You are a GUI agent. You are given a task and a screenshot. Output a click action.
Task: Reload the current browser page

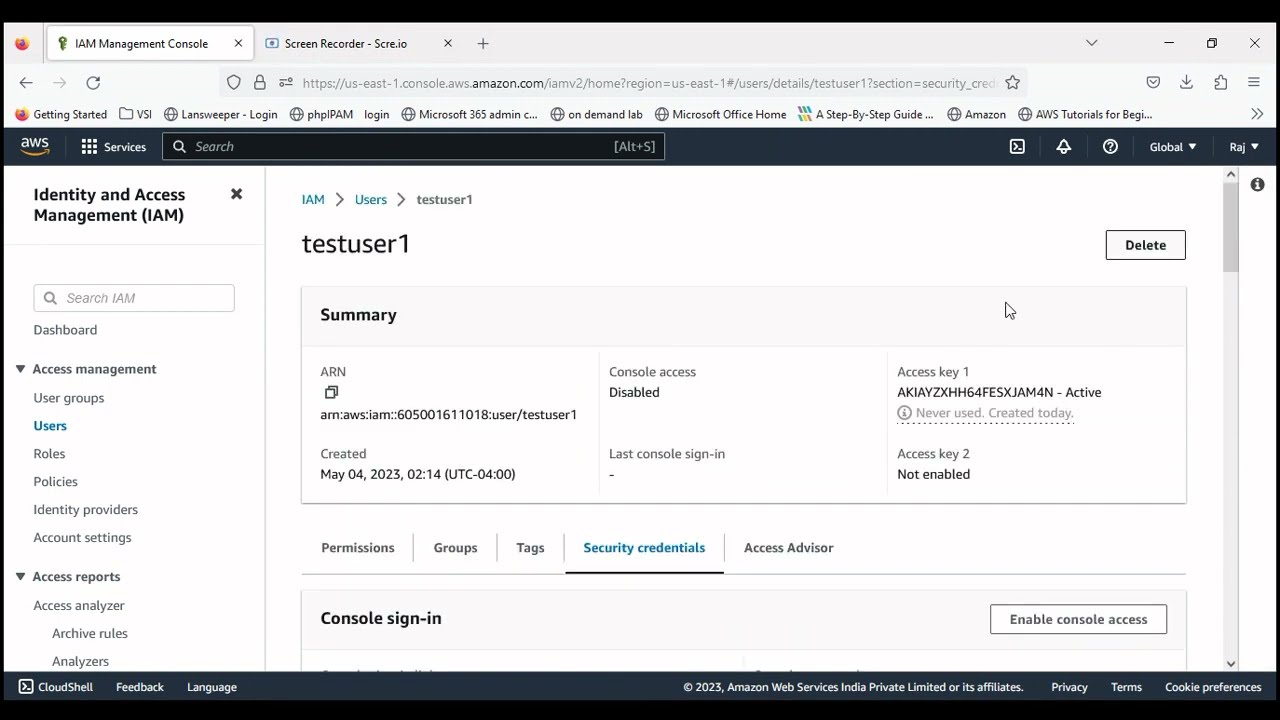tap(93, 83)
